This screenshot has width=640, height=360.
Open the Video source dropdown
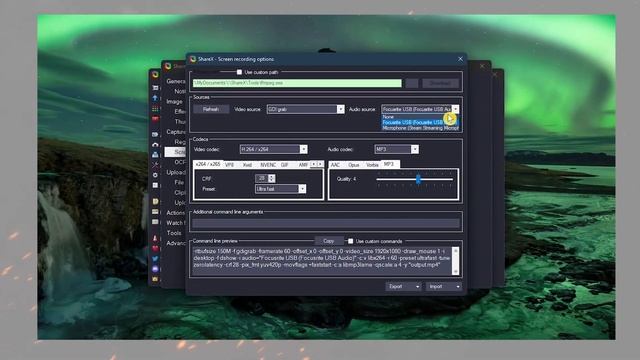click(x=306, y=109)
